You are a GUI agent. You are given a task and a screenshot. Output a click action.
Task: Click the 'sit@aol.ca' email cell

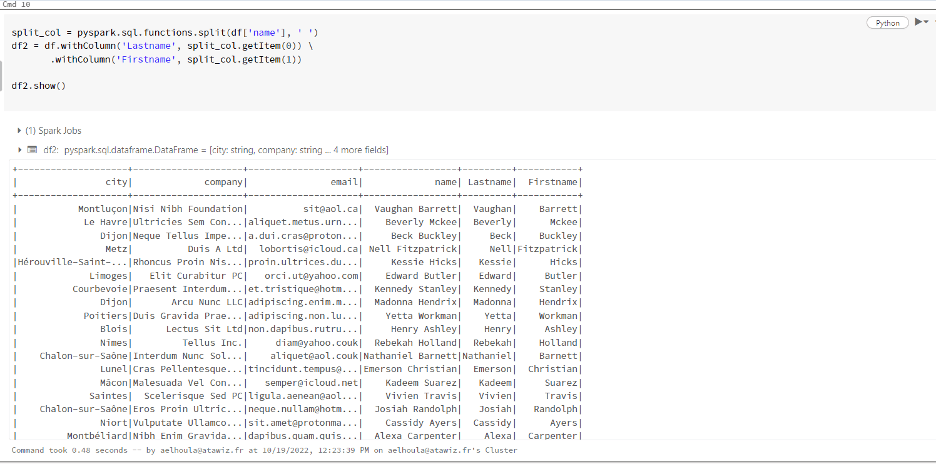click(331, 209)
